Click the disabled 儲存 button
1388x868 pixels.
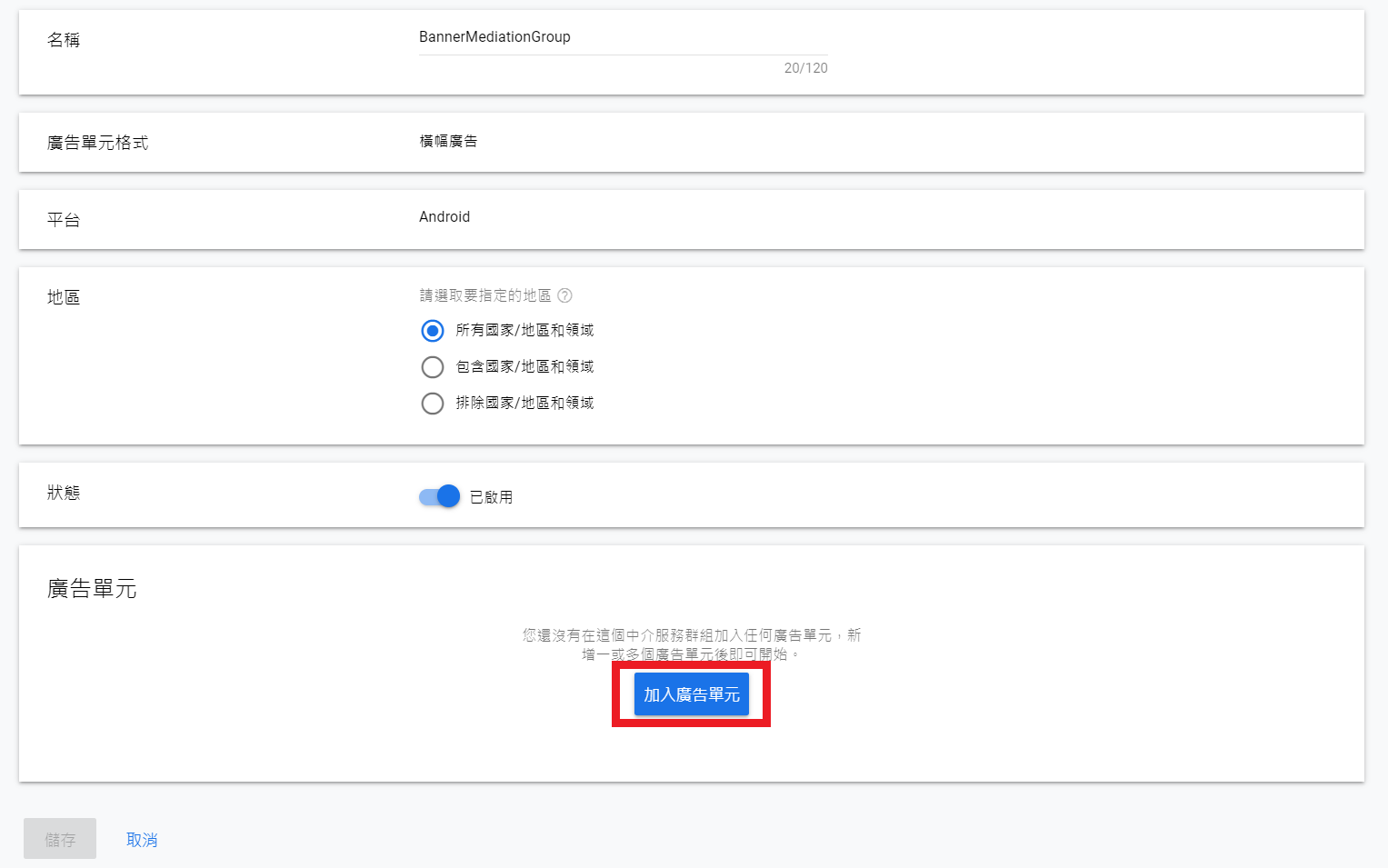coord(60,839)
